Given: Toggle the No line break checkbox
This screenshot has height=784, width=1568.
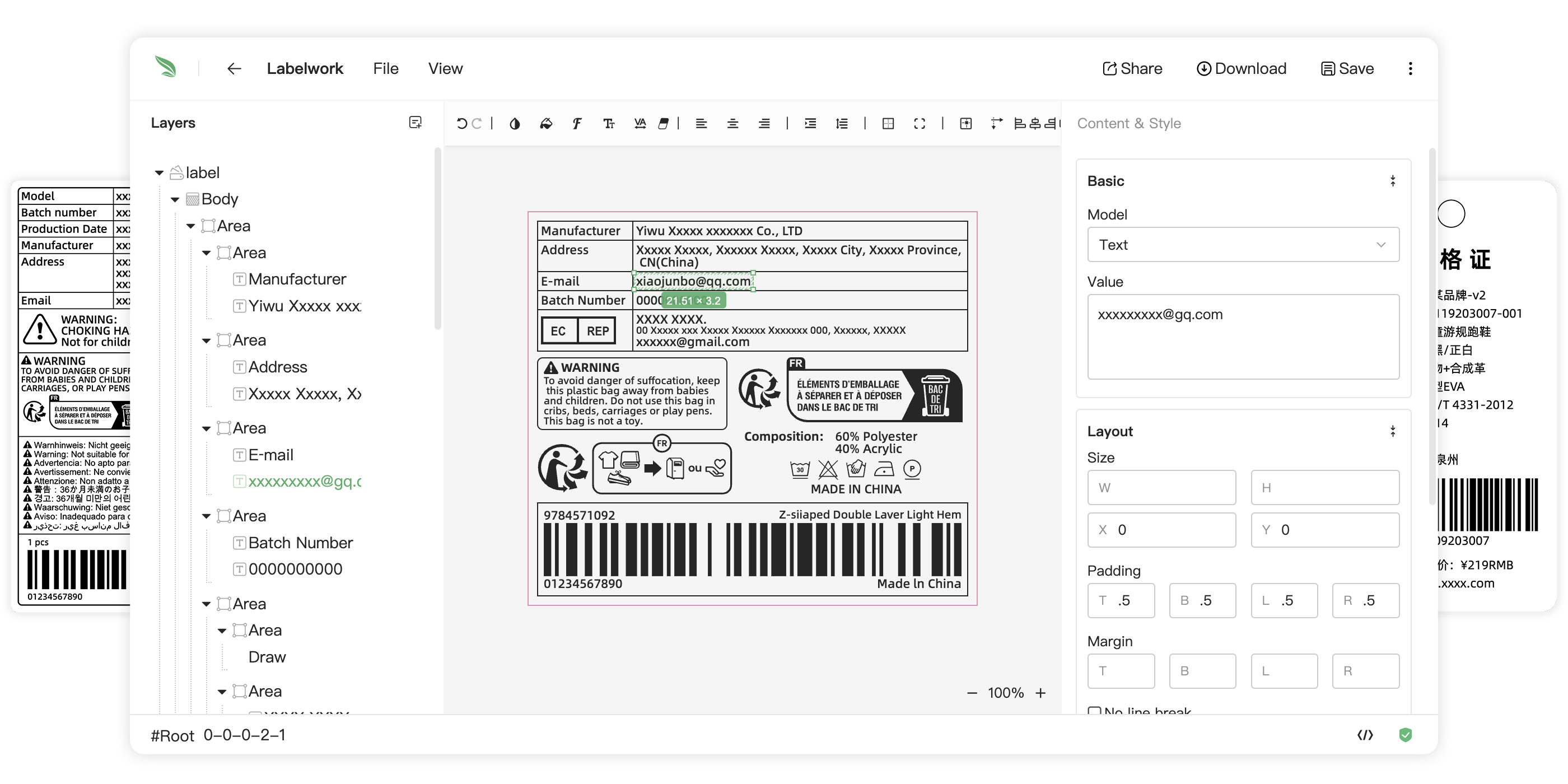Looking at the screenshot, I should [1094, 710].
